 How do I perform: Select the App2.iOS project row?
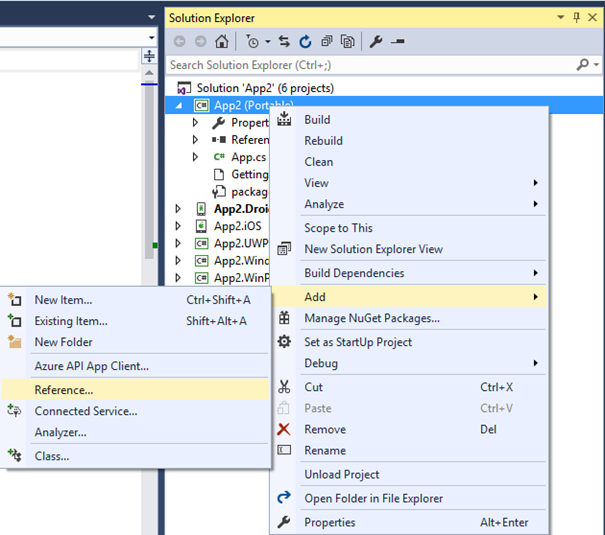coord(237,226)
